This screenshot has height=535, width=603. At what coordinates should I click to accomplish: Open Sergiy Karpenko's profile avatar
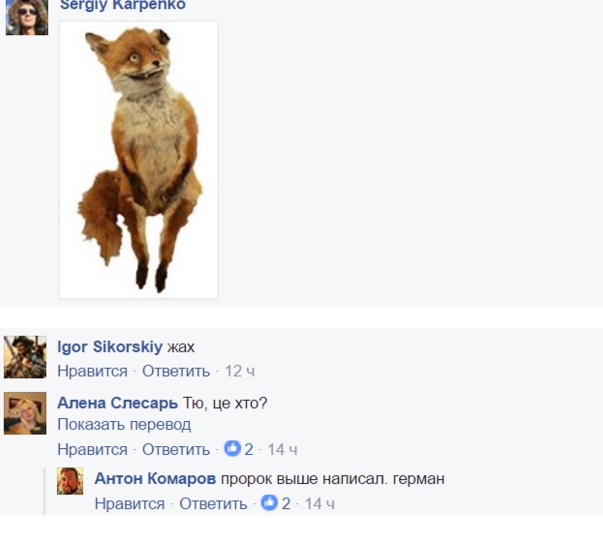27,17
